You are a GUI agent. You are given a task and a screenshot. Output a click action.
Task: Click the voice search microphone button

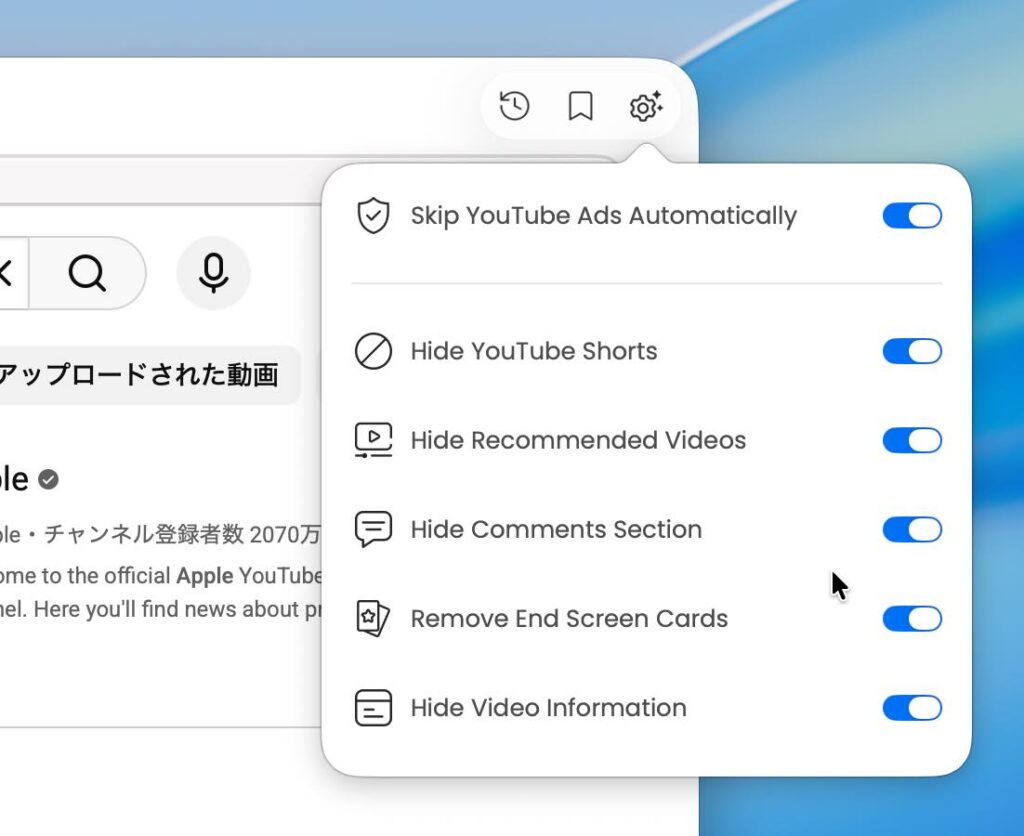(x=214, y=272)
